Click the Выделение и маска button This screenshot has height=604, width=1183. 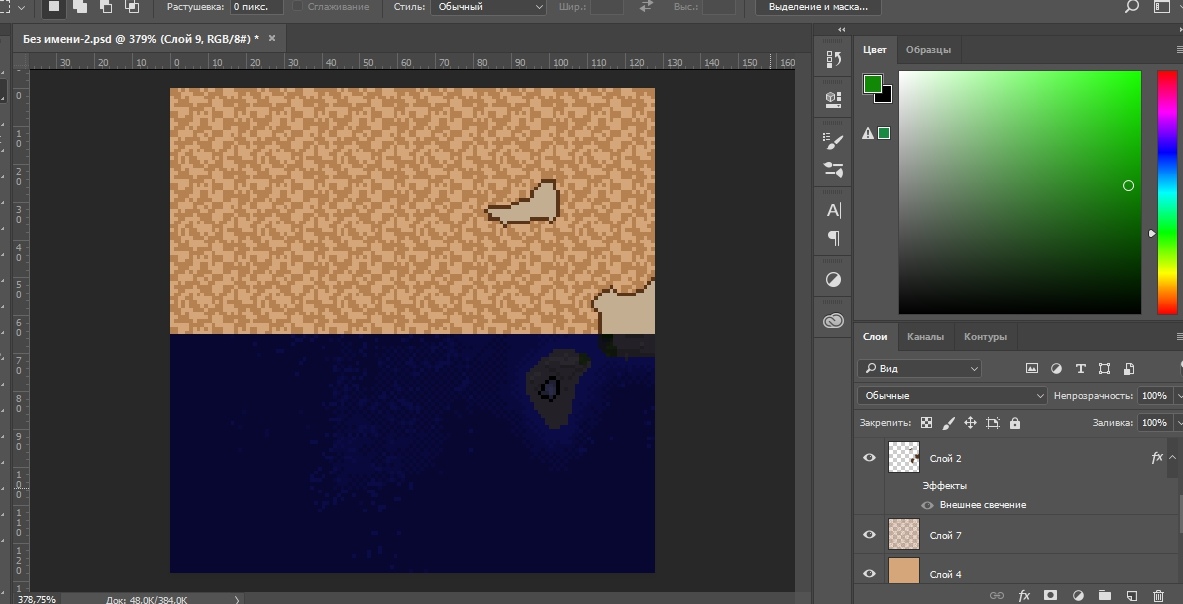point(818,7)
